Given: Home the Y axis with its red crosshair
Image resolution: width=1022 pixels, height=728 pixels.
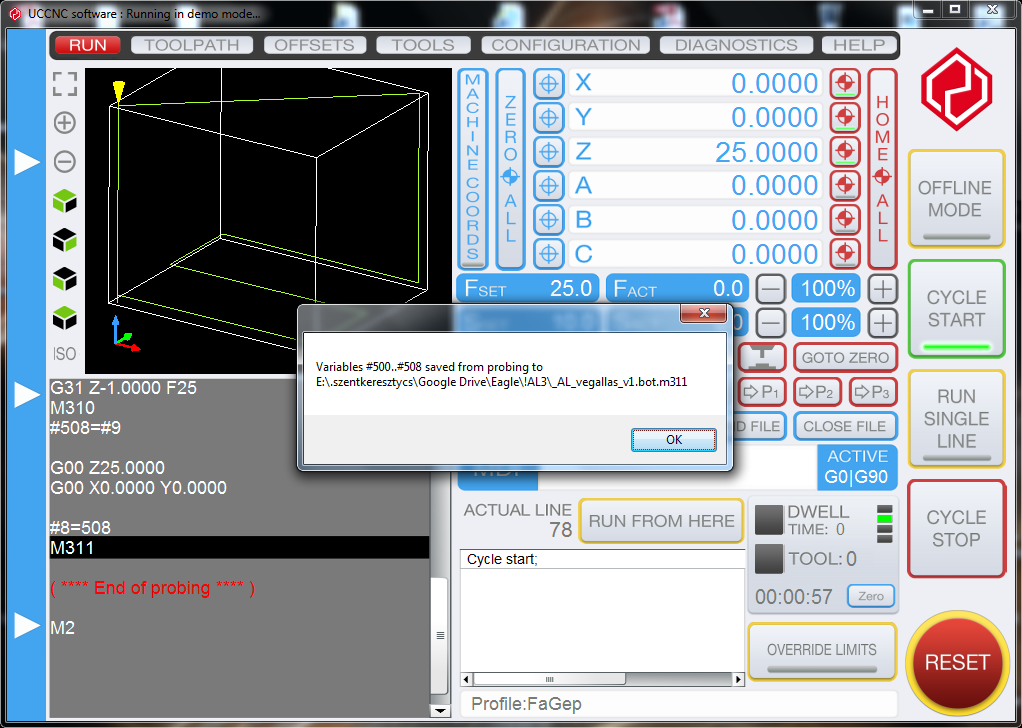Looking at the screenshot, I should tap(845, 117).
